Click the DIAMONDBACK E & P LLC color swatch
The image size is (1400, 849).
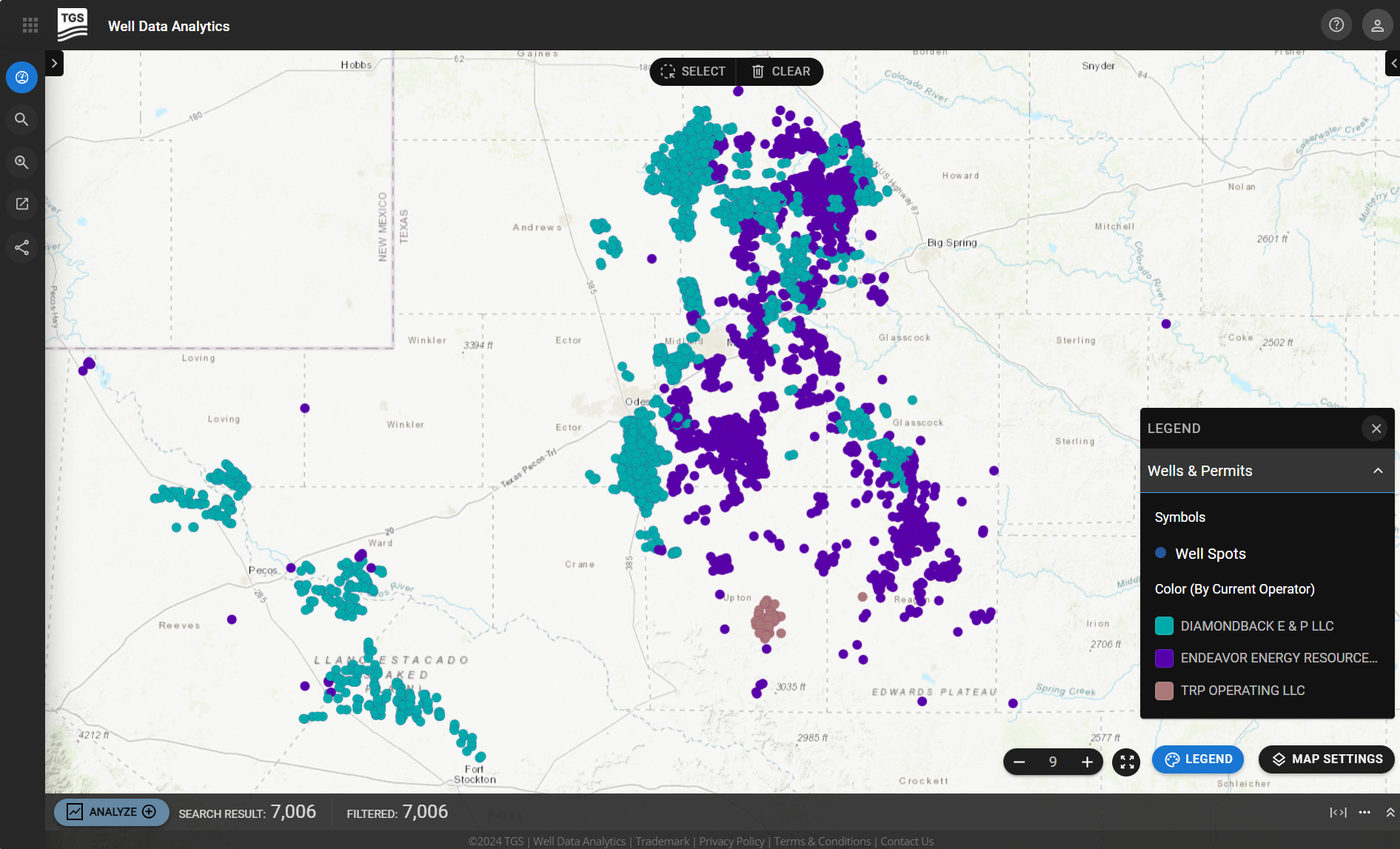point(1165,625)
